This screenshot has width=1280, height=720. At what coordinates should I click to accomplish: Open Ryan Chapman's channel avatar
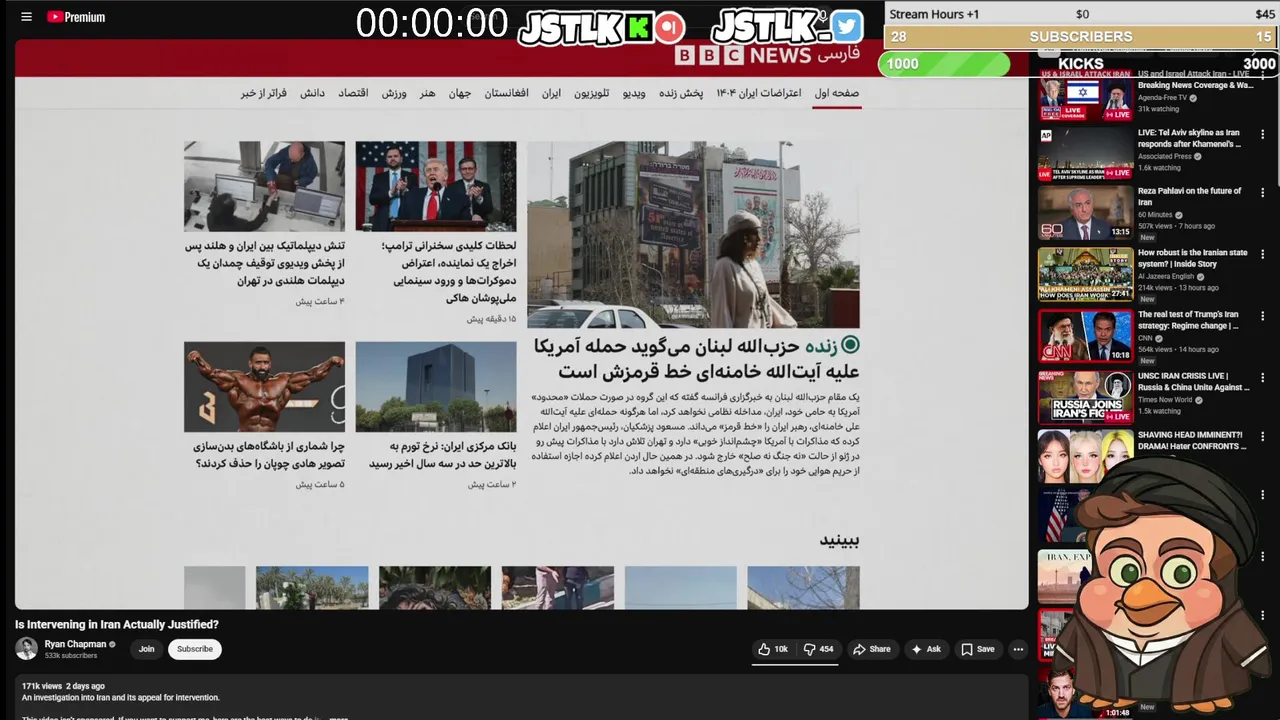26,648
